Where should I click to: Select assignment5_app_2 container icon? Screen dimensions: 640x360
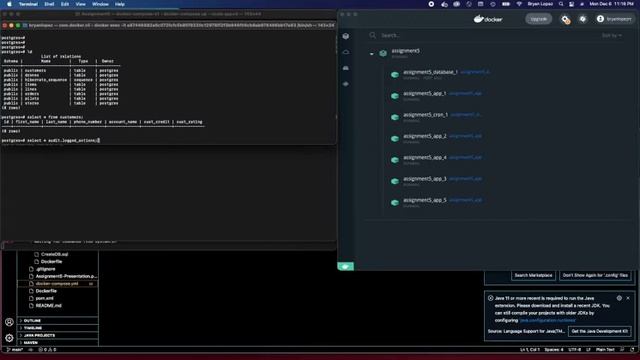(x=395, y=138)
